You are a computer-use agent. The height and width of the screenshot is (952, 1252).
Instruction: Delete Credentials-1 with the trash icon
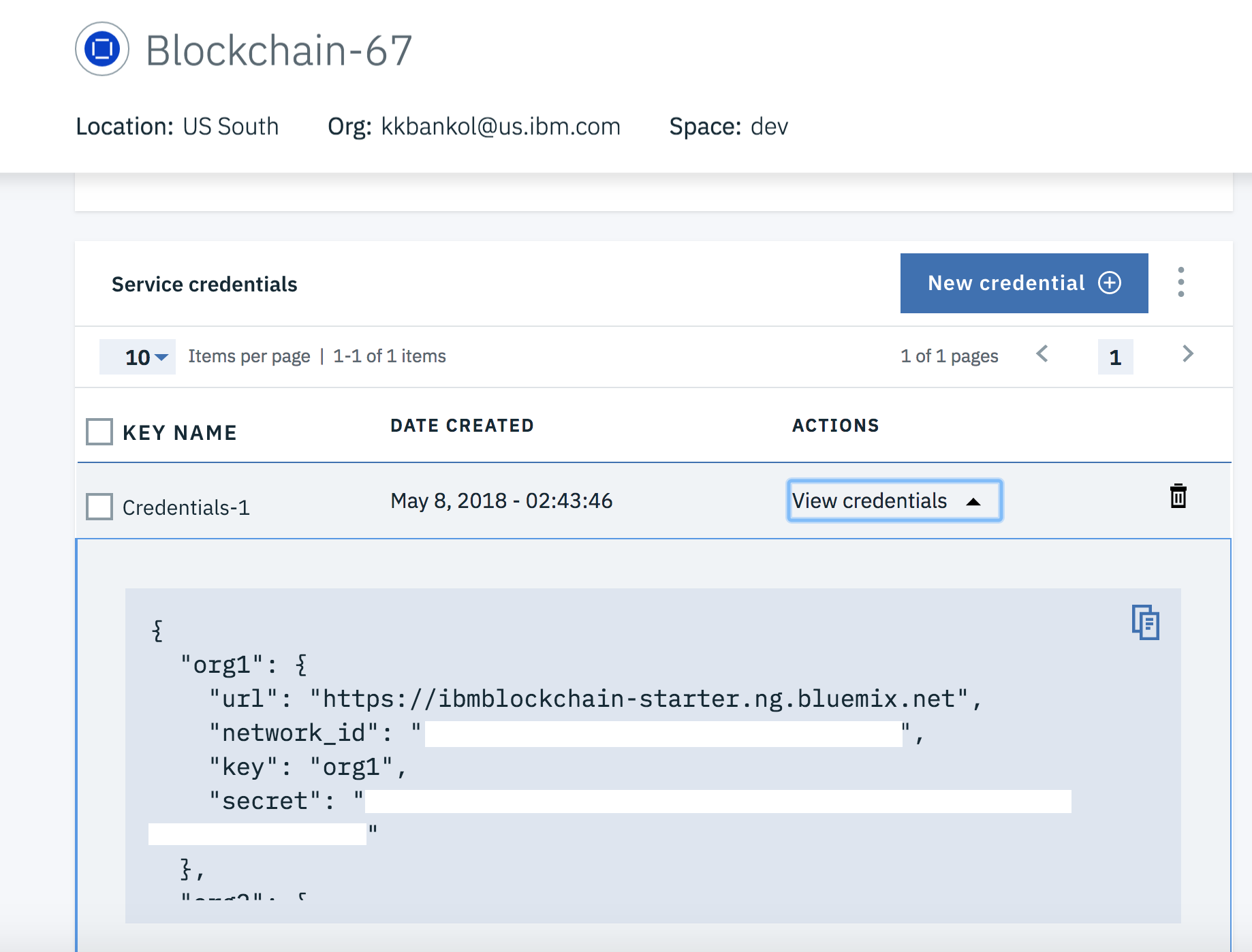coord(1178,496)
